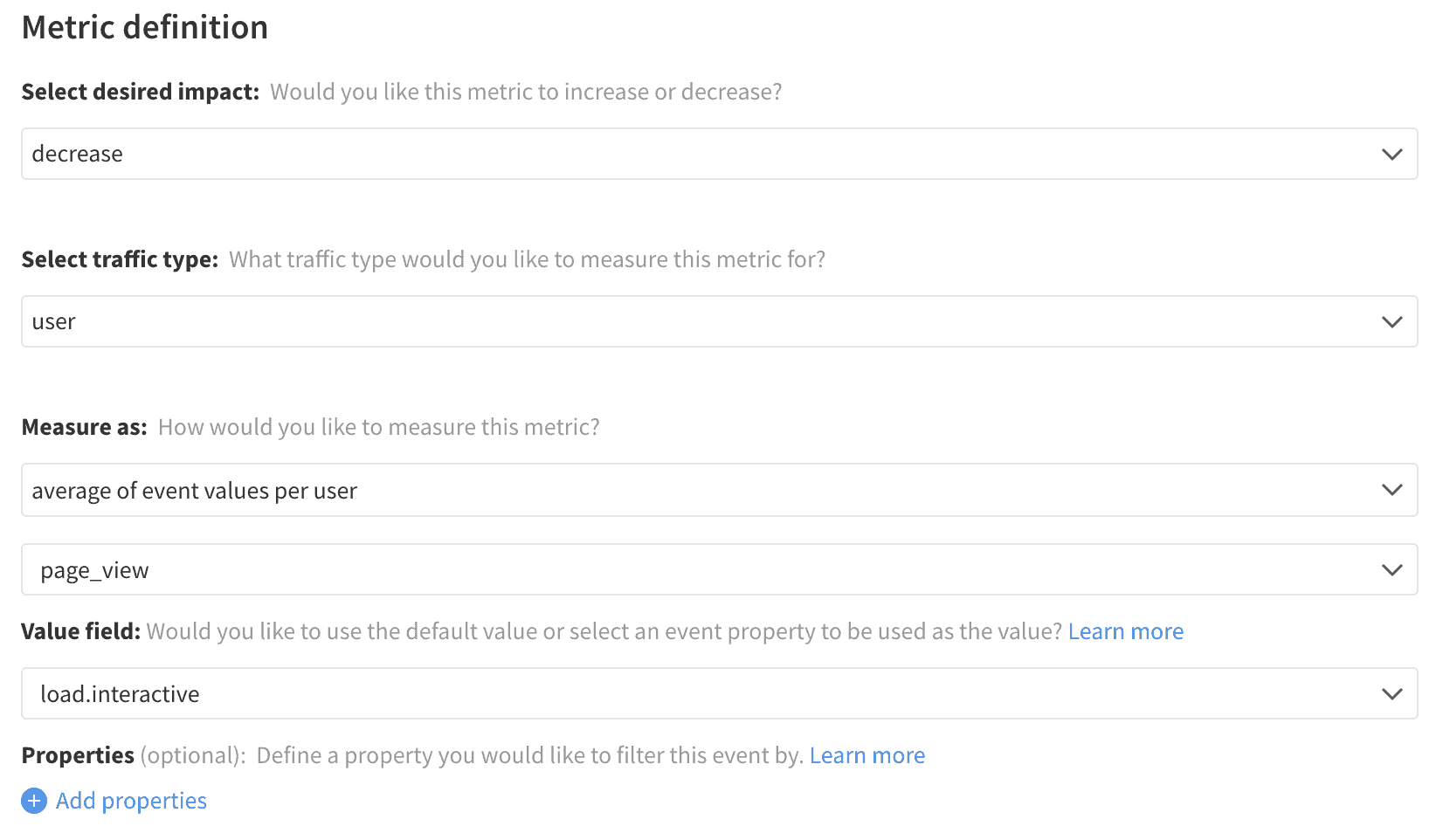
Task: Click the 'Select traffic type:' label
Action: pos(120,259)
